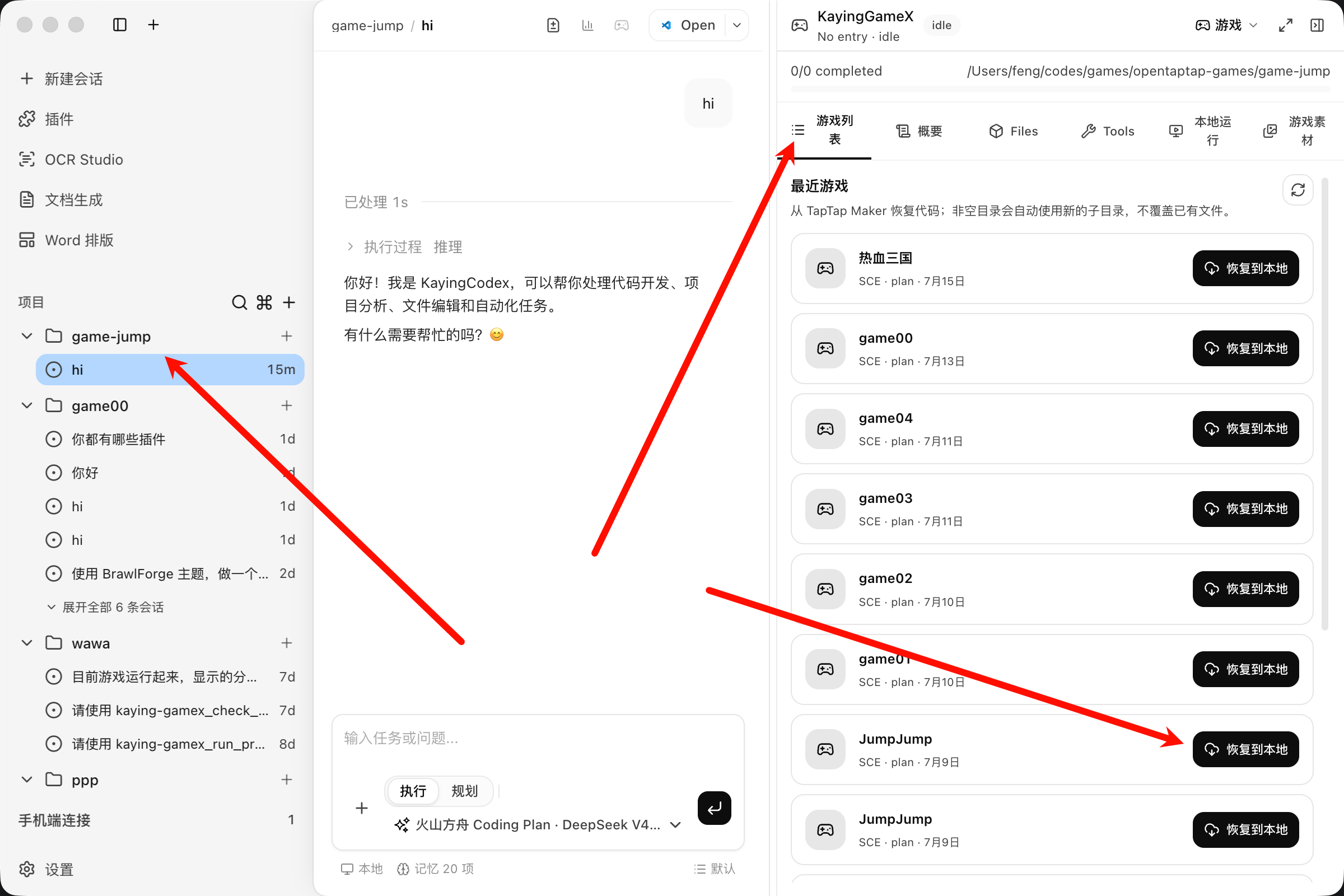Open 记忆 20 项 memory
This screenshot has width=1344, height=896.
436,869
